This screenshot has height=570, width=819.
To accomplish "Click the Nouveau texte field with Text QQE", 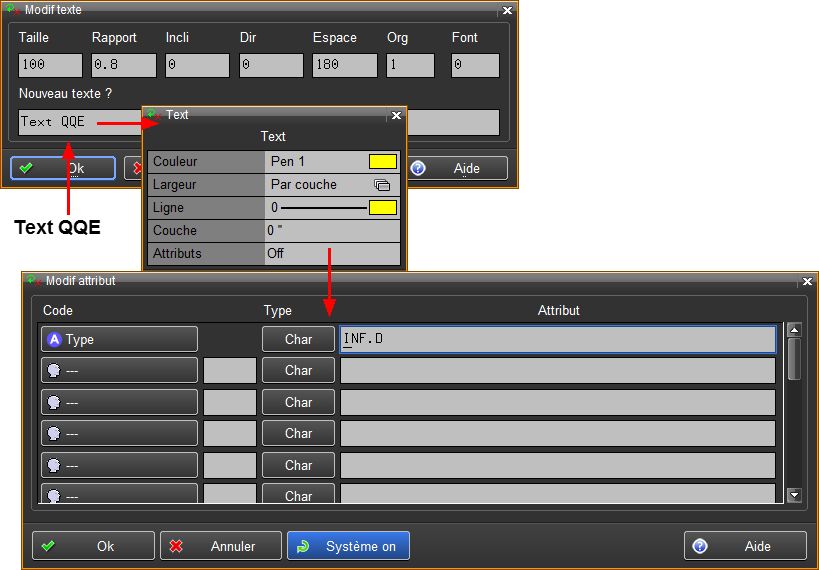I will pyautogui.click(x=80, y=122).
